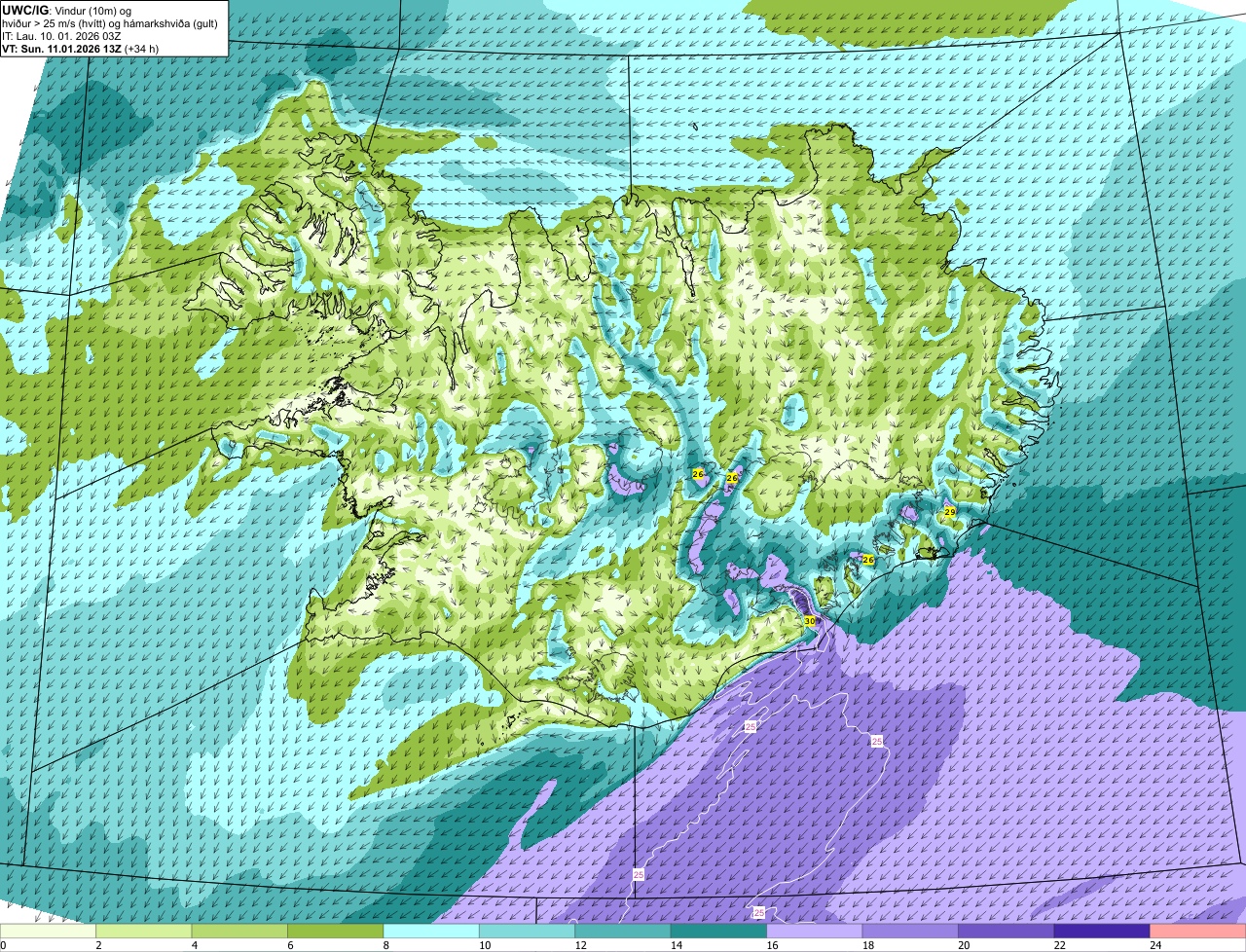Viewport: 1246px width, 952px height.
Task: Click the 18–20 m/s purple legend swatch
Action: pyautogui.click(x=911, y=931)
